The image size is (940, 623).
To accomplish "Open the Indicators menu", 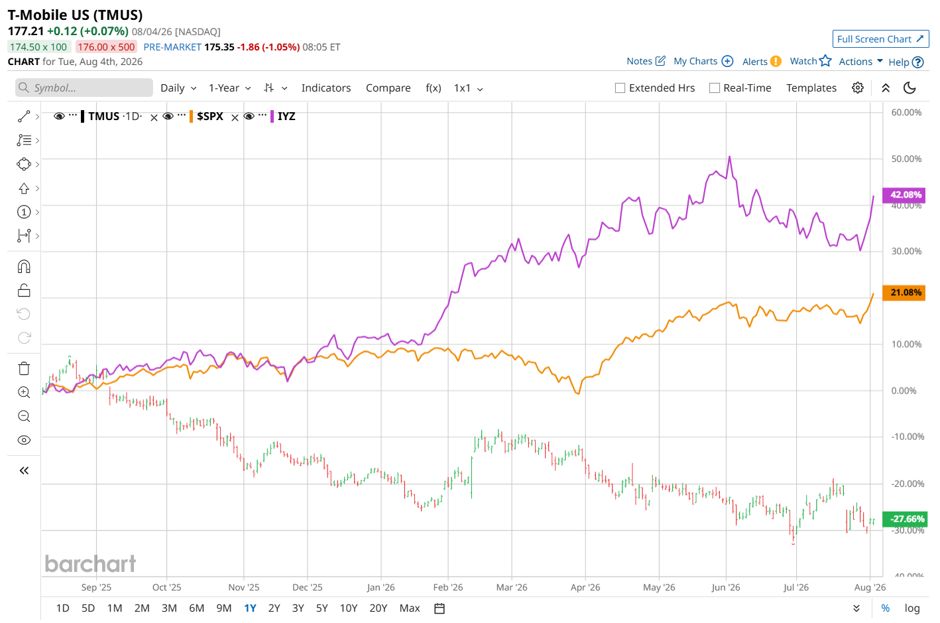I will pos(326,88).
